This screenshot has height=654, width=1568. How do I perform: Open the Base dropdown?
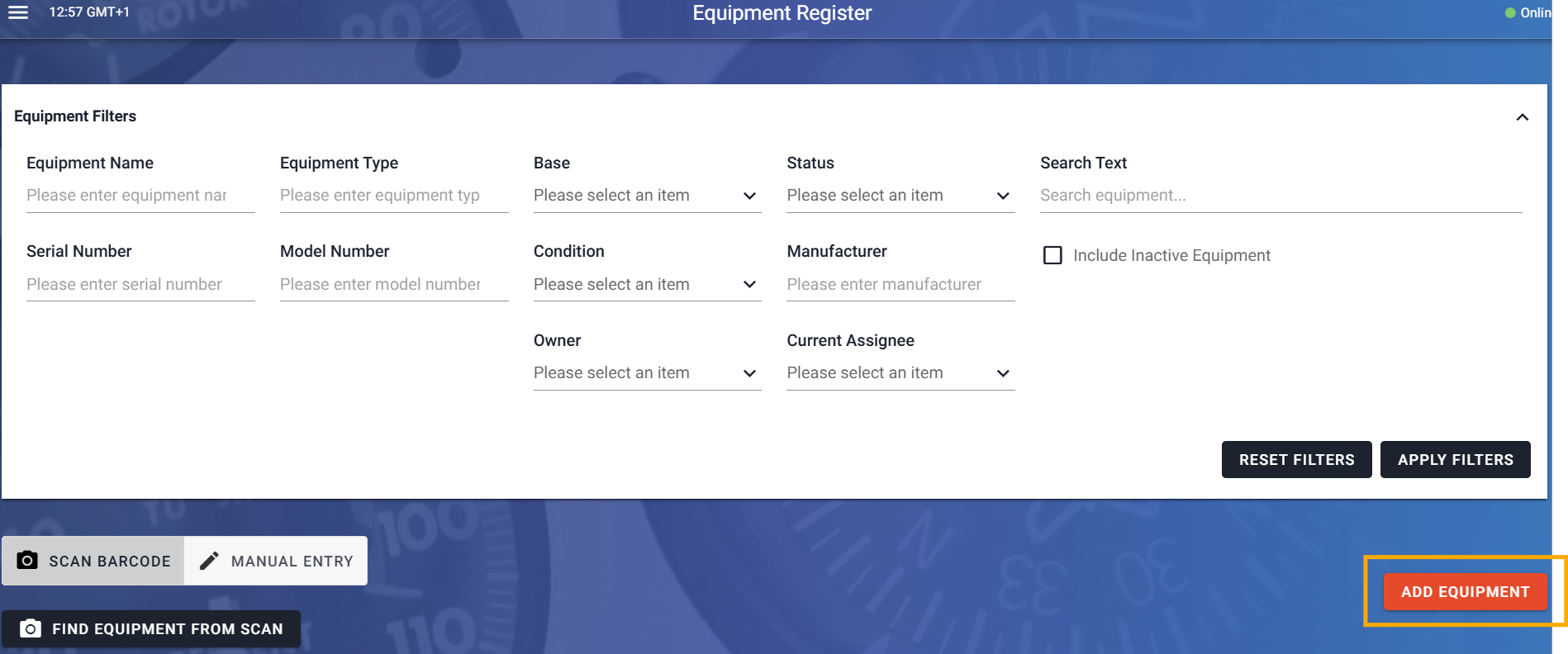646,196
